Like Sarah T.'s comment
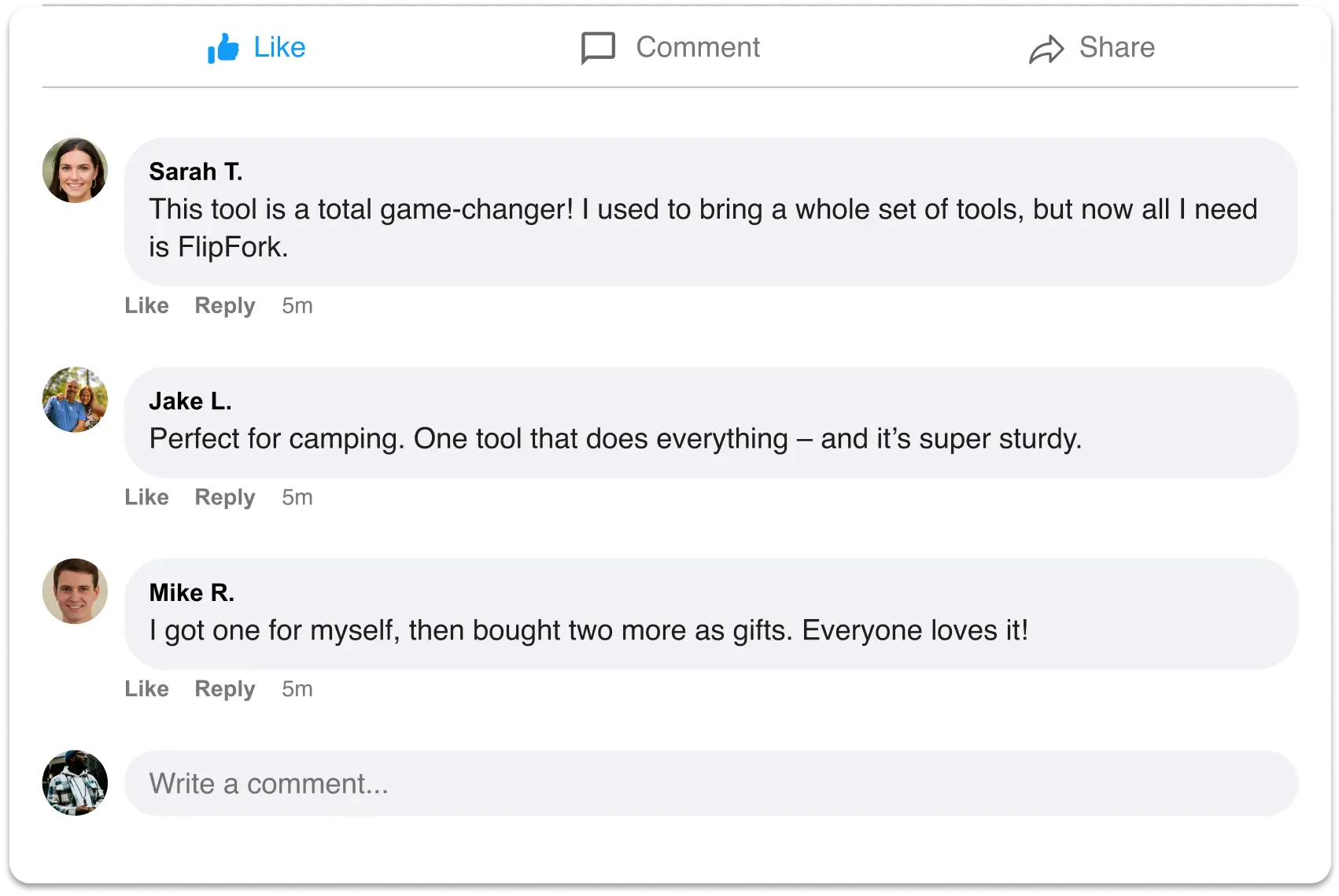The image size is (1339, 896). (x=146, y=305)
